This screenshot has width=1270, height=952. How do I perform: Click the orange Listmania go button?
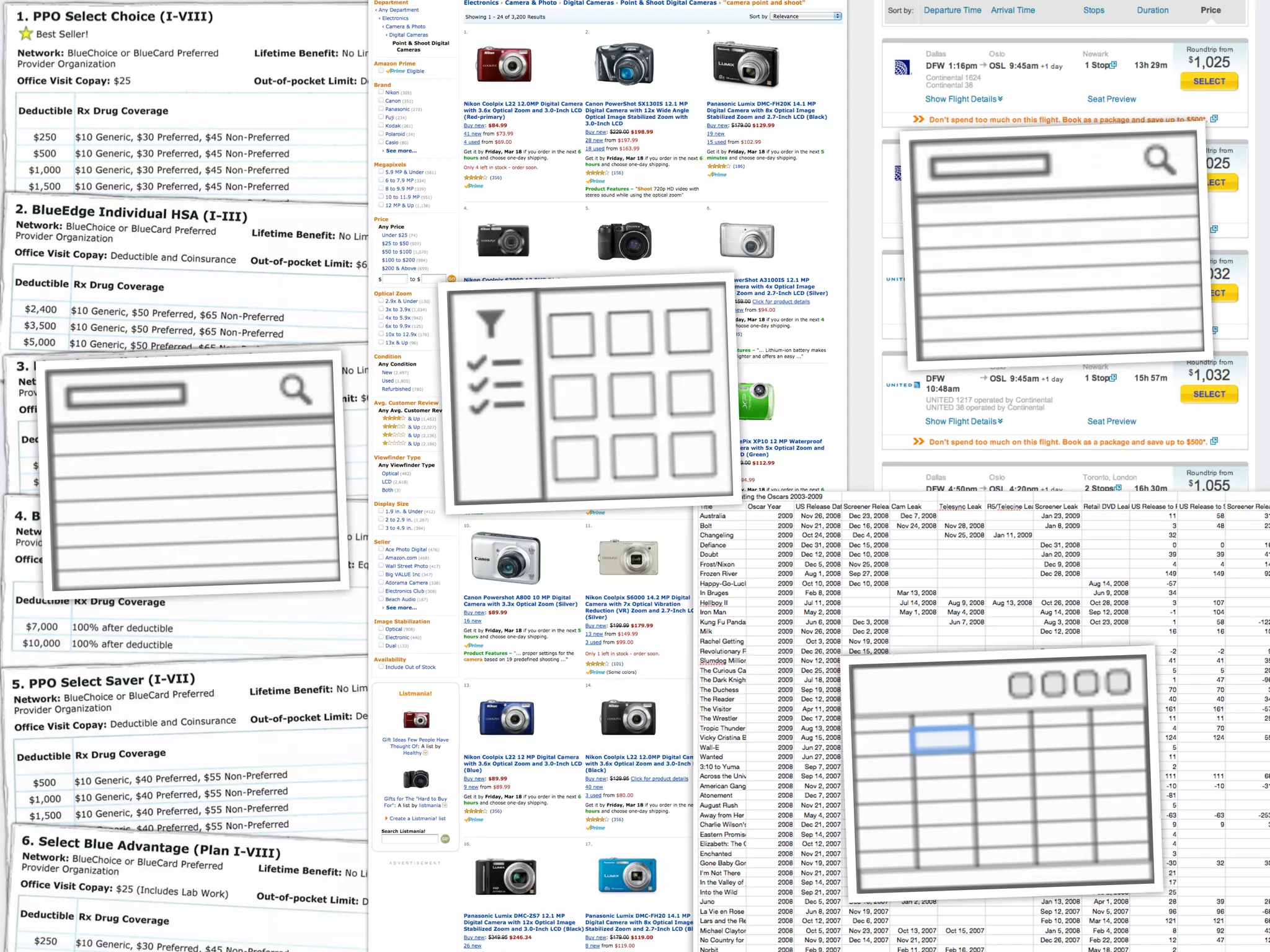[445, 839]
